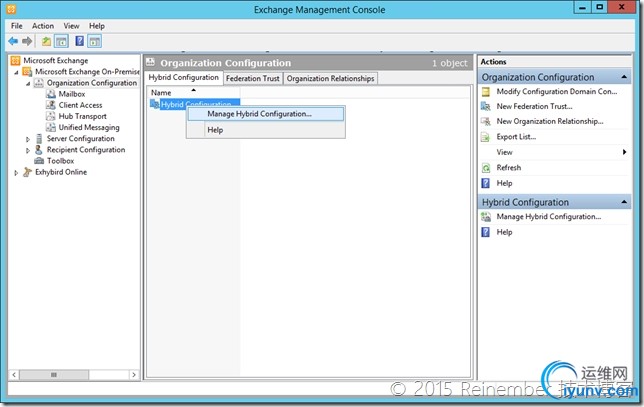The width and height of the screenshot is (644, 407).
Task: Click the Recipient Configuration person icon
Action: pyautogui.click(x=39, y=149)
